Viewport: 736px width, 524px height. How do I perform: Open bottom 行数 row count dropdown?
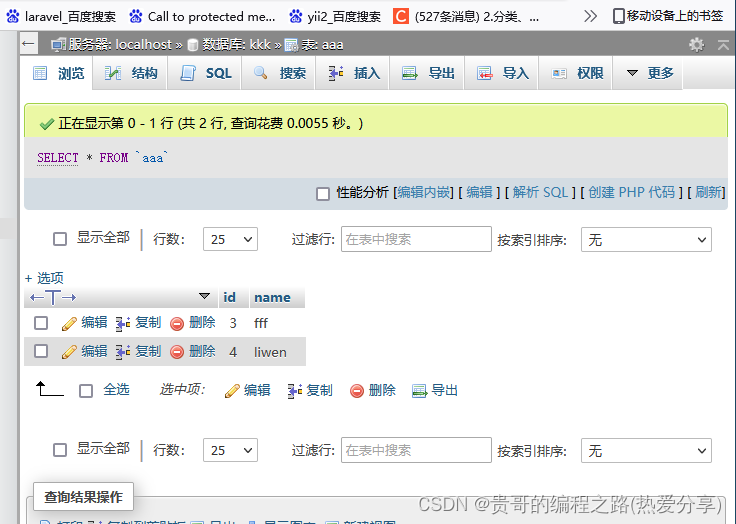[230, 450]
